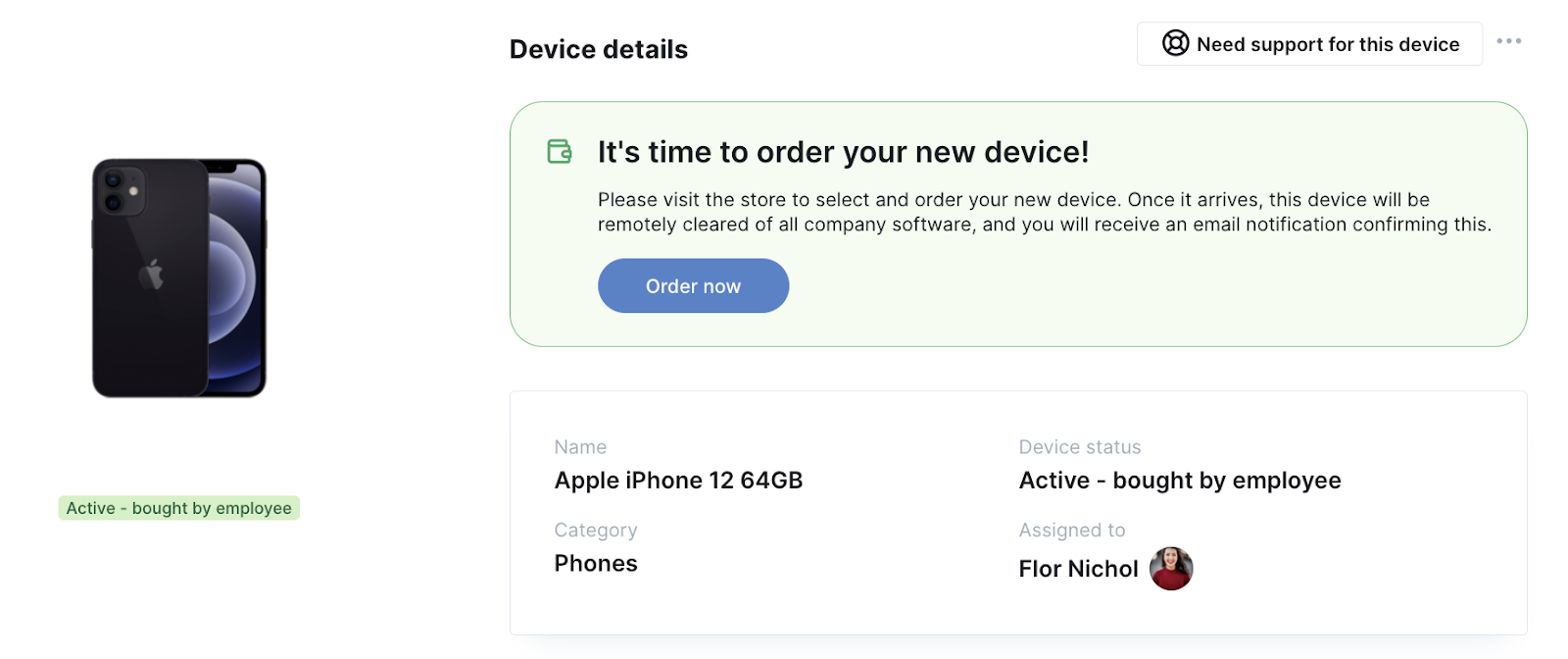This screenshot has width=1568, height=659.
Task: Click Flor Nichol's avatar picture
Action: click(1170, 569)
